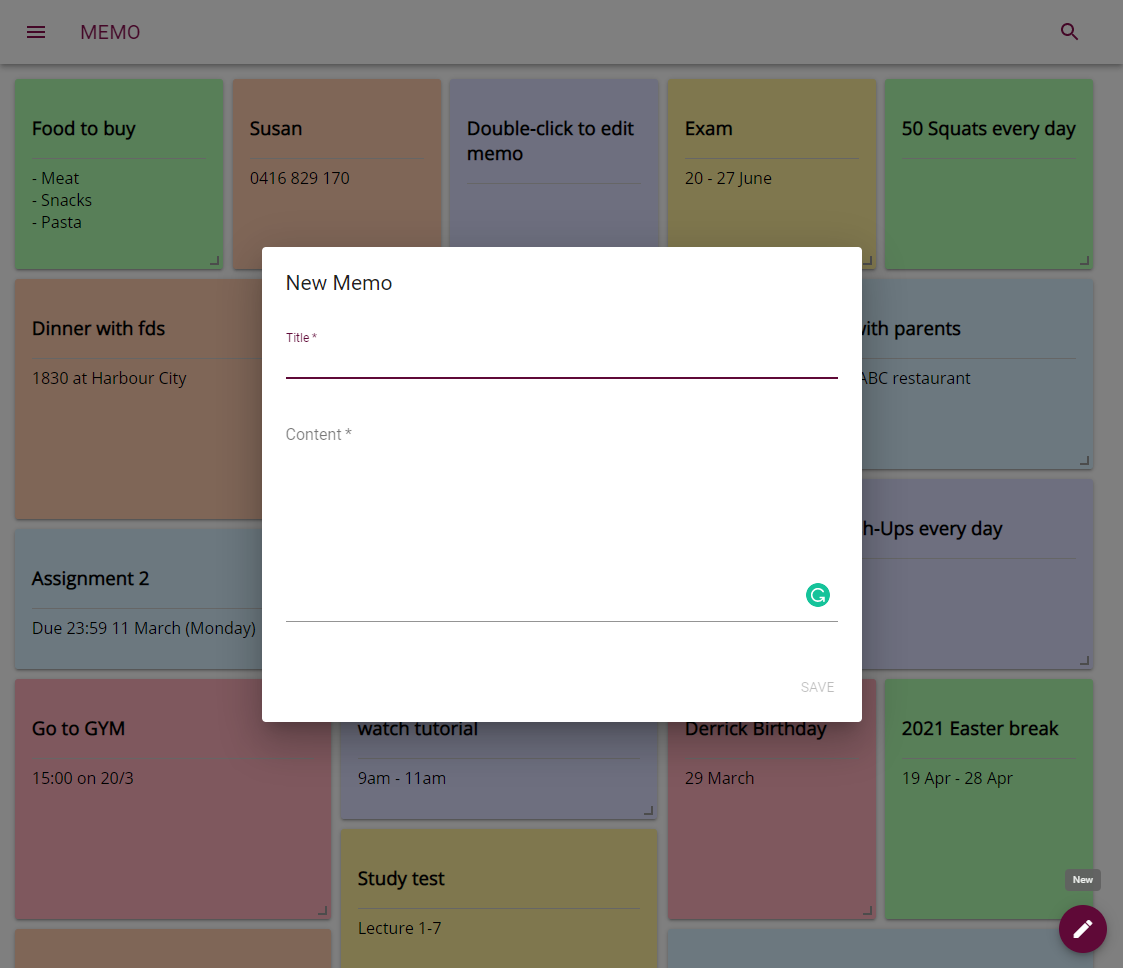Click the pencil New memo button
This screenshot has width=1123, height=968.
click(x=1082, y=929)
